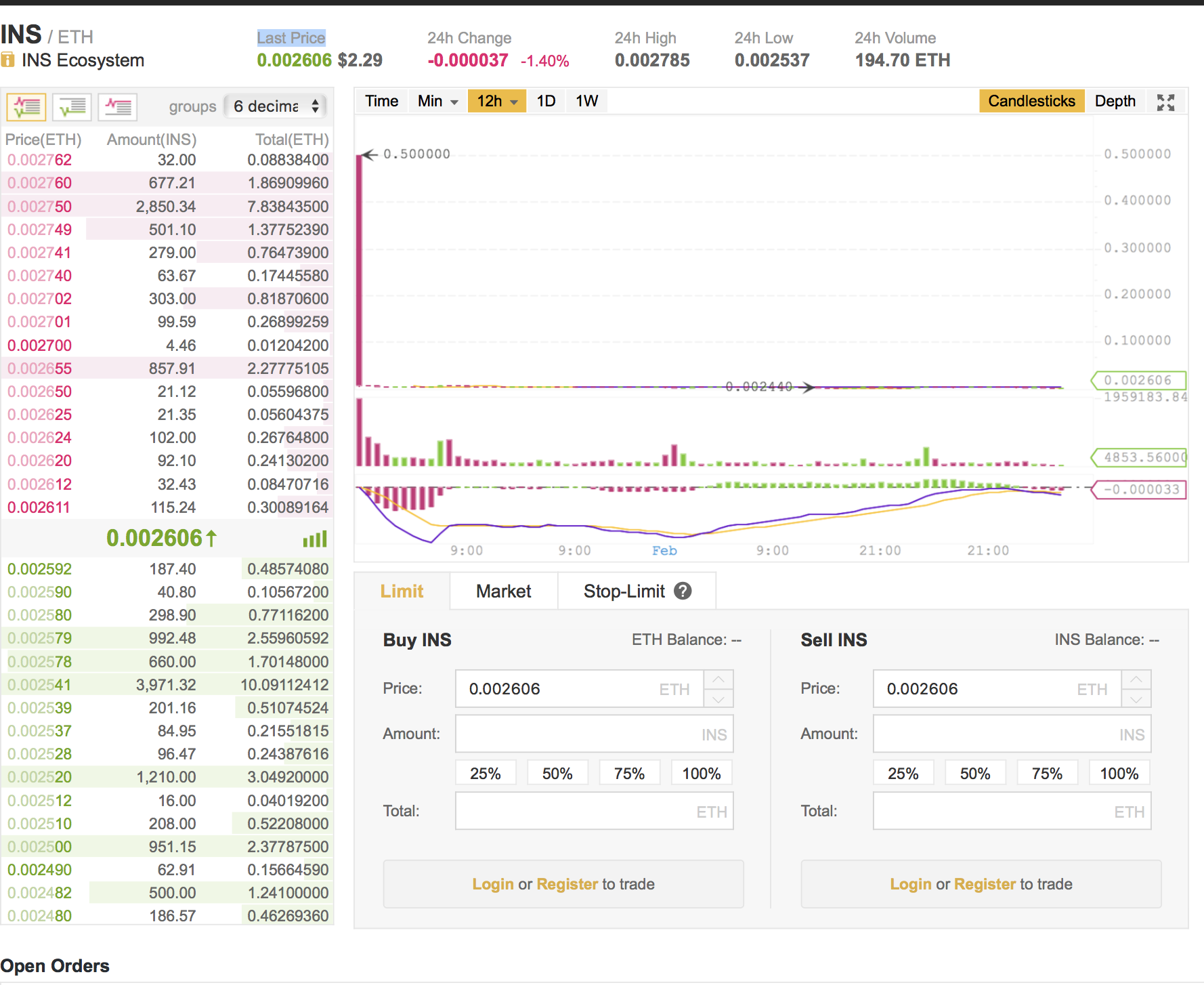1204x985 pixels.
Task: Click Register link under Buy INS
Action: coord(567,884)
